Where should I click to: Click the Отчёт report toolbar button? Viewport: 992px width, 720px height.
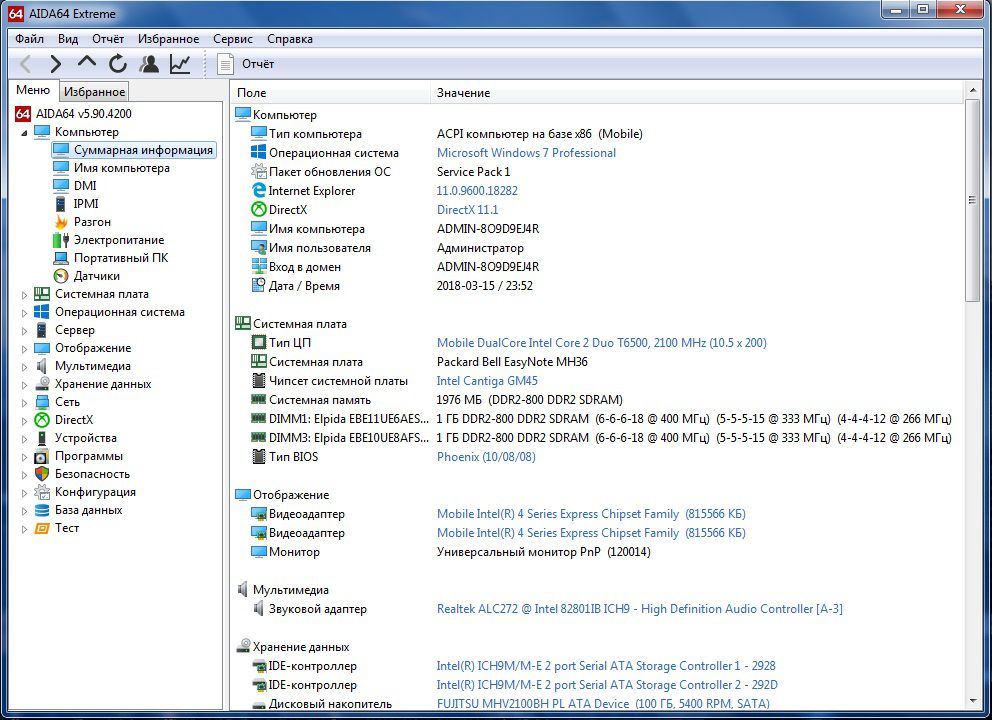pyautogui.click(x=245, y=64)
